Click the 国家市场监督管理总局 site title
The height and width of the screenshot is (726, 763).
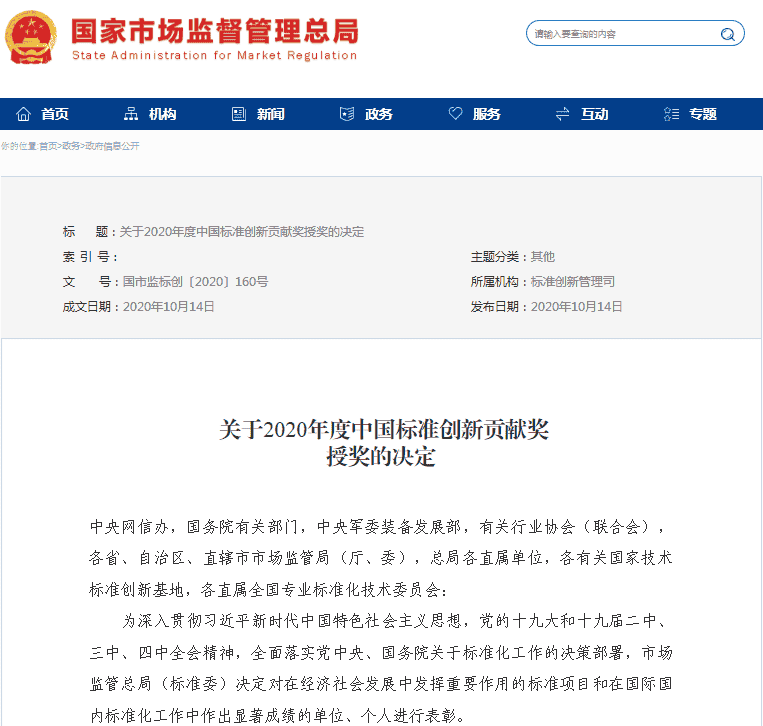(x=214, y=30)
